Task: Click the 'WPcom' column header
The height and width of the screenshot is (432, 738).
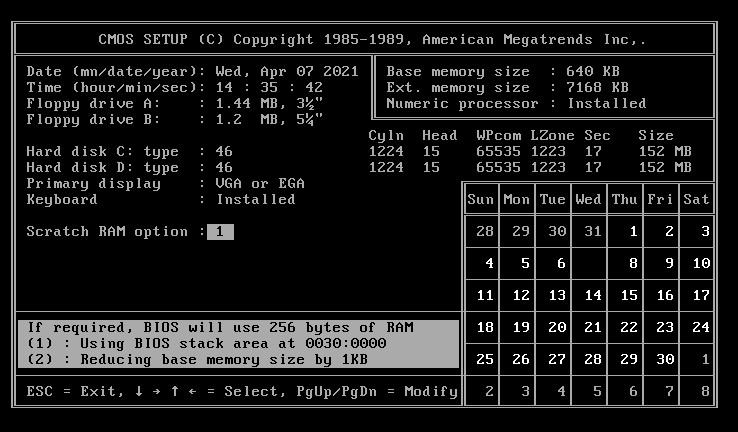Action: pyautogui.click(x=499, y=136)
